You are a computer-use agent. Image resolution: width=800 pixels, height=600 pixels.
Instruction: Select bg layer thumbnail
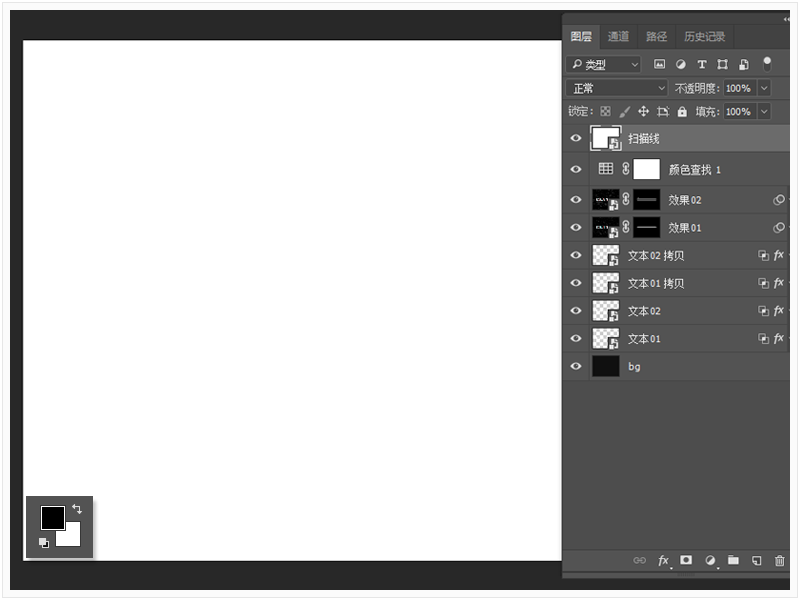(x=606, y=366)
